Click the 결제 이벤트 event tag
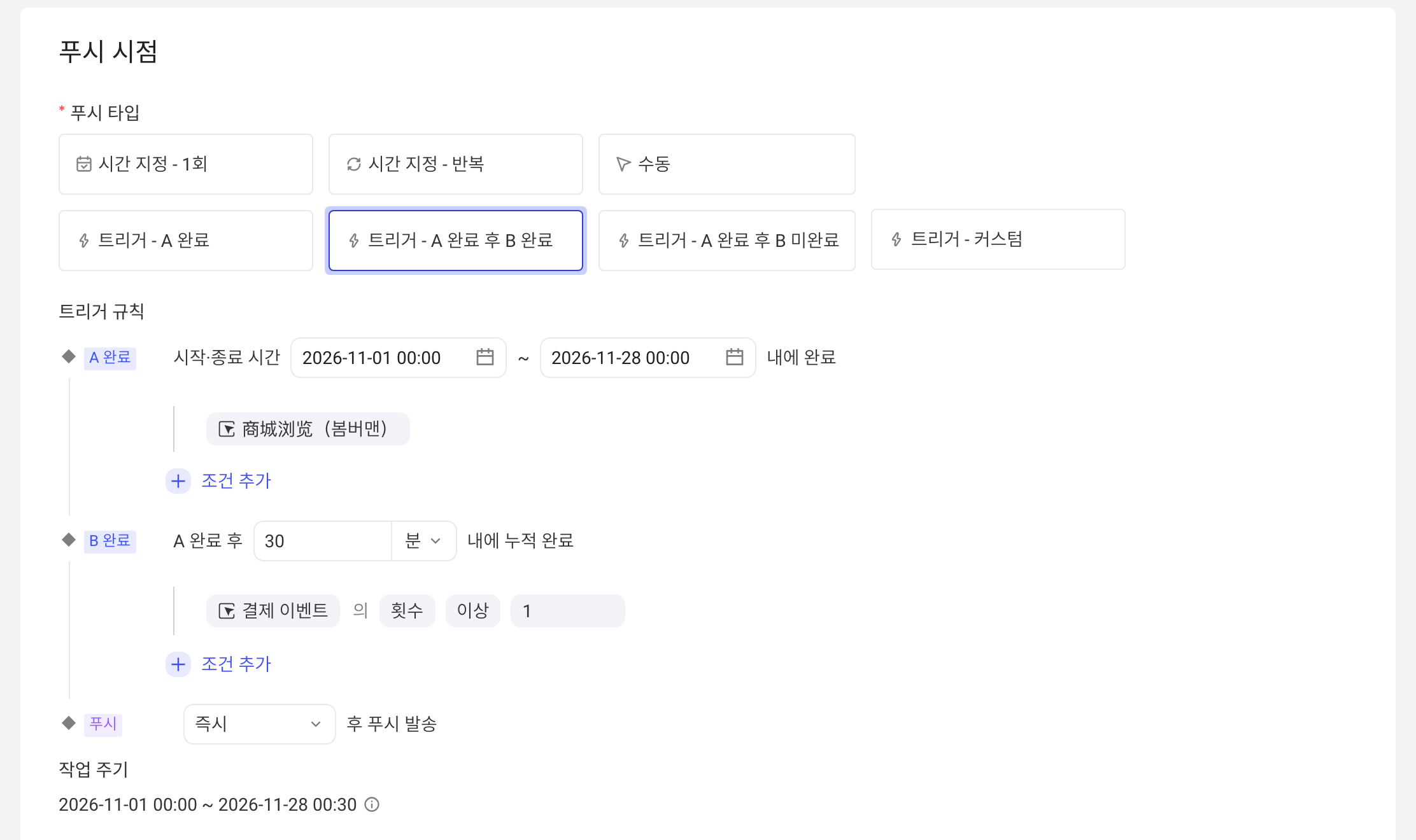Viewport: 1416px width, 840px height. click(273, 611)
